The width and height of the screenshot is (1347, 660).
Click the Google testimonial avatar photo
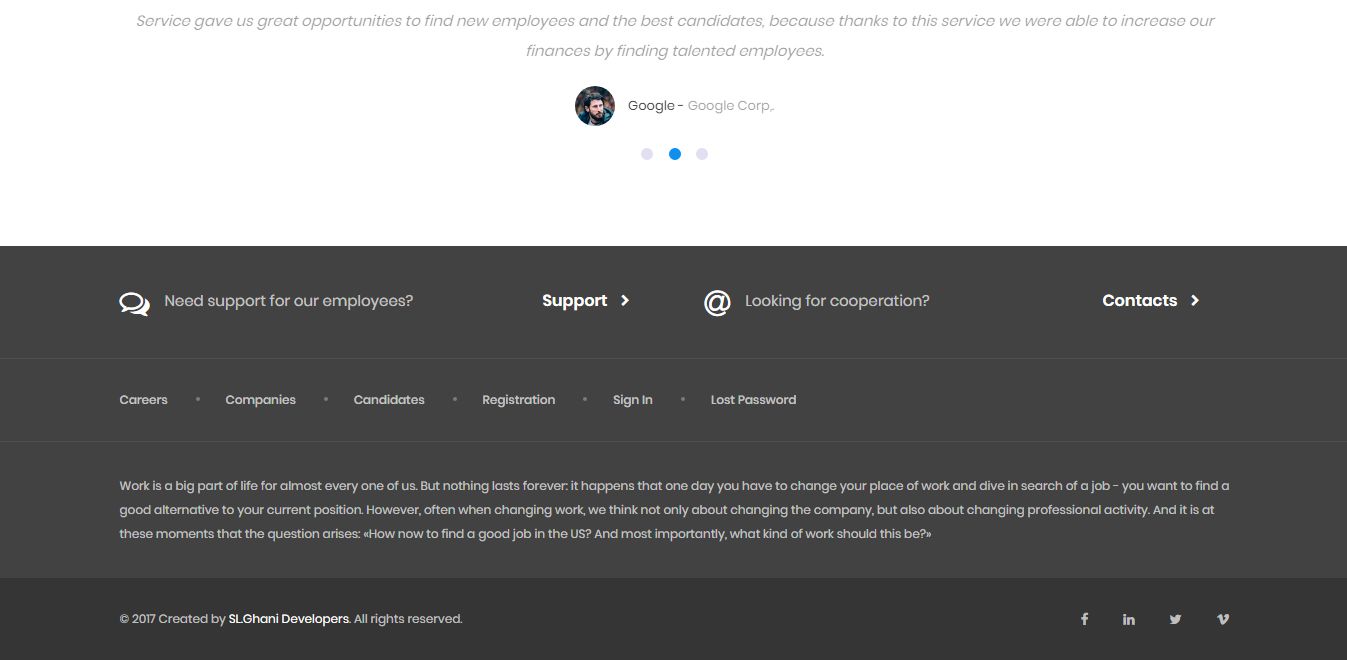pos(595,106)
